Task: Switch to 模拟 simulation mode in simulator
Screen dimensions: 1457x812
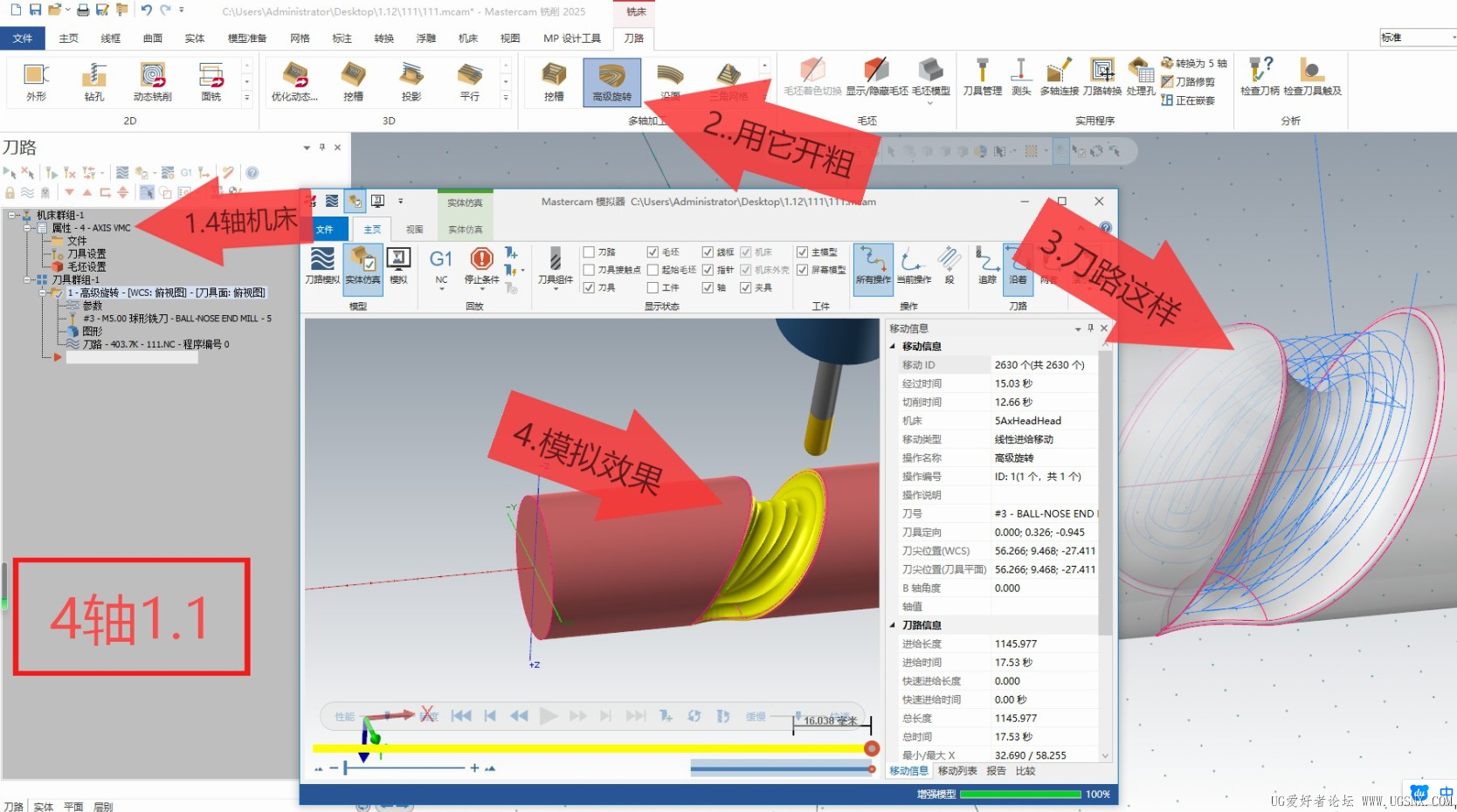Action: [399, 266]
